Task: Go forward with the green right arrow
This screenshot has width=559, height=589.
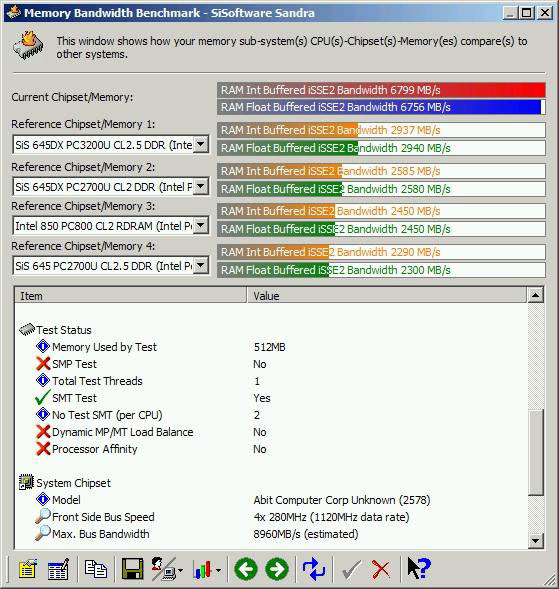Action: [277, 569]
